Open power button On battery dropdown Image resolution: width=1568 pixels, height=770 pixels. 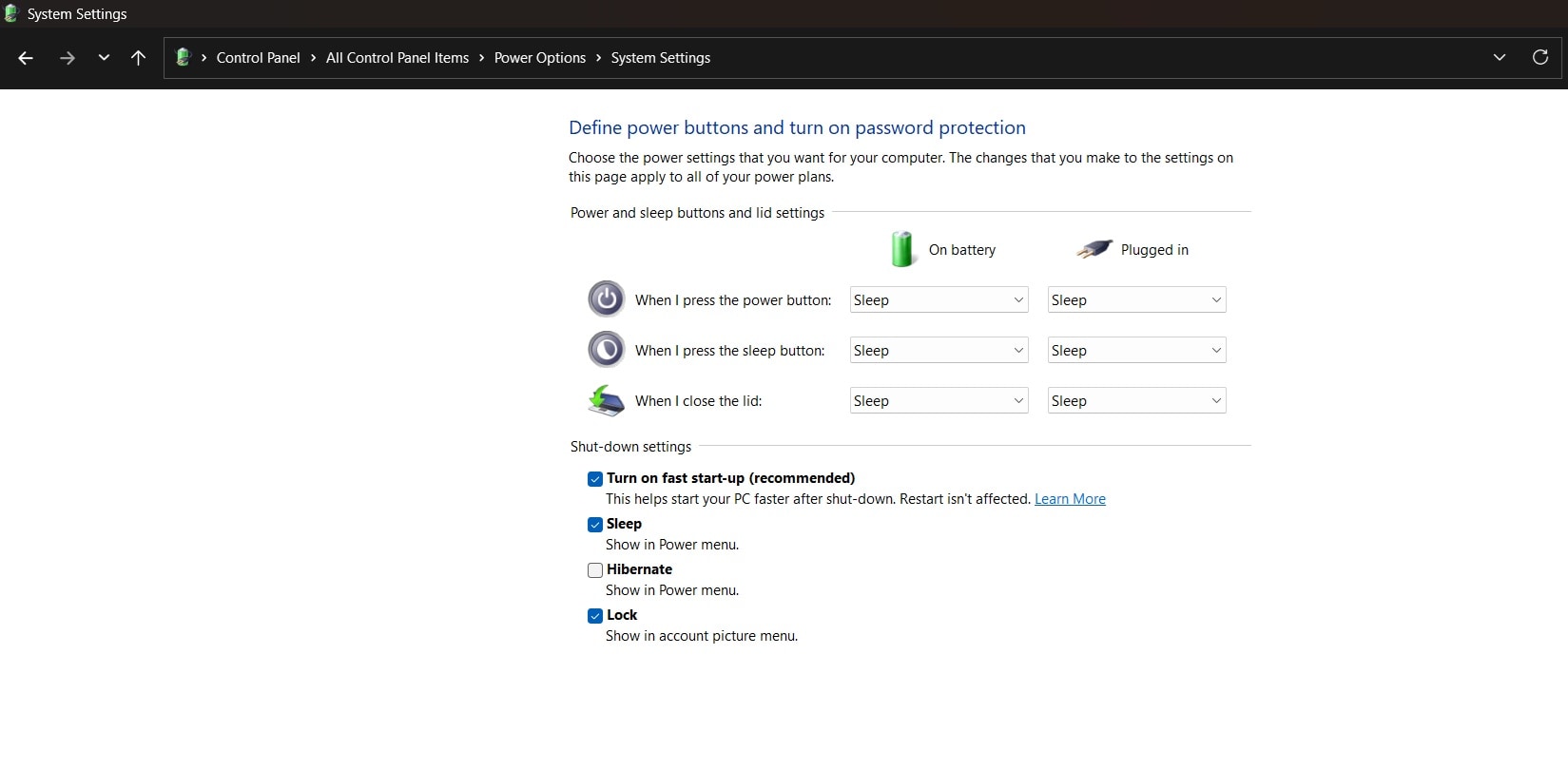[939, 299]
